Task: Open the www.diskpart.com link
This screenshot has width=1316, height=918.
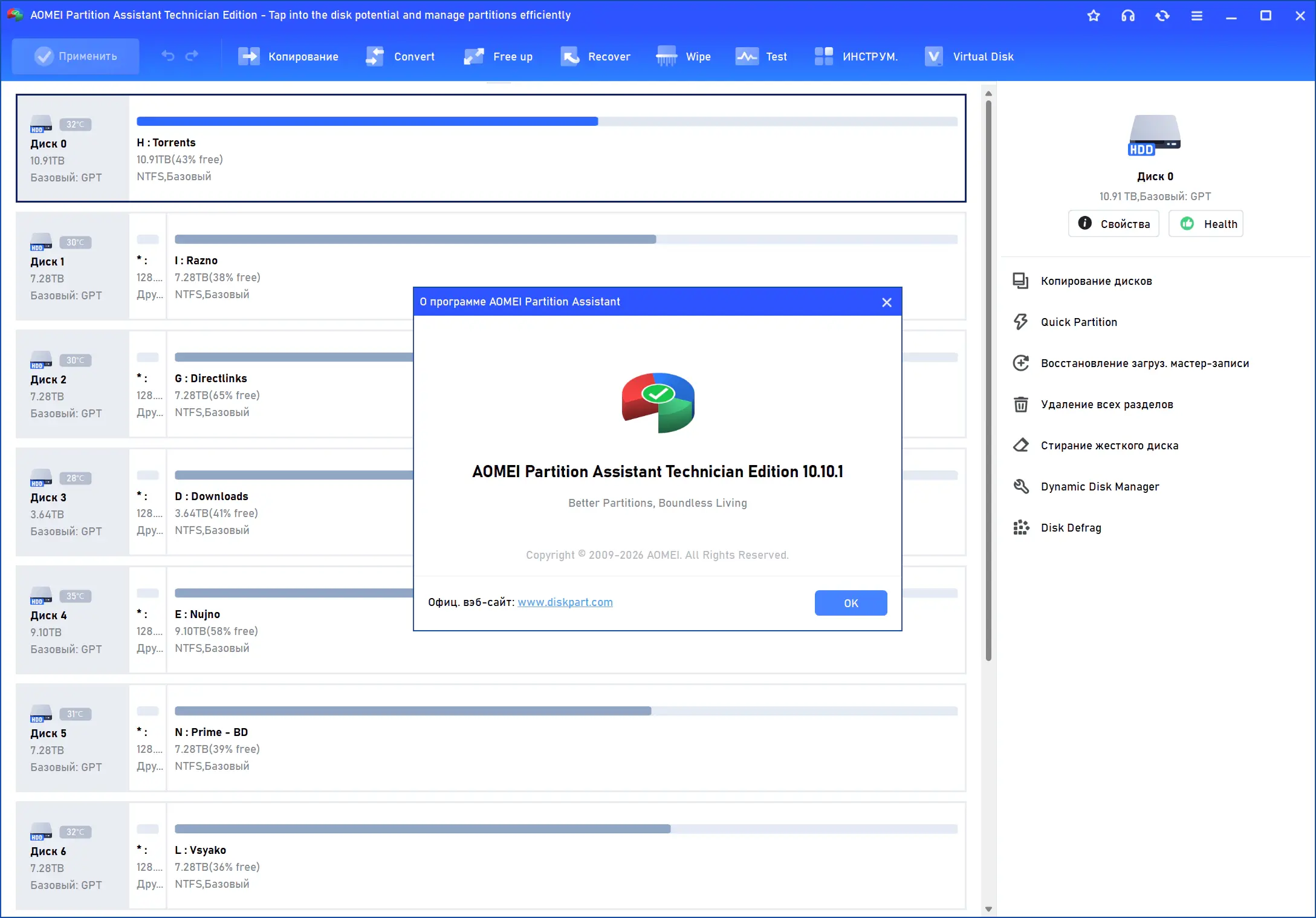Action: tap(565, 602)
